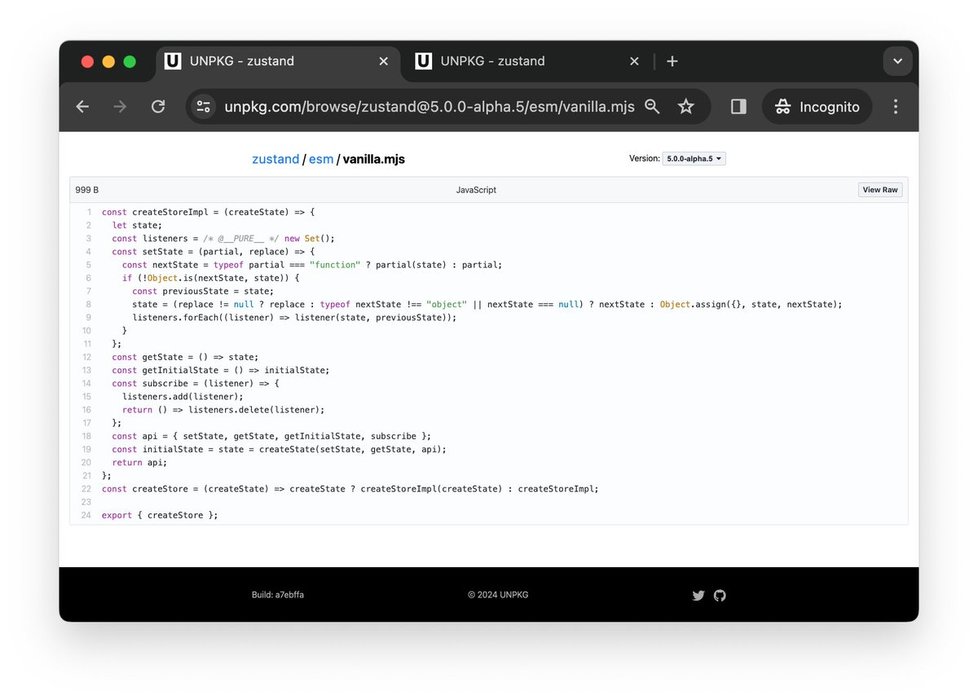Viewport: 978px width, 700px height.
Task: Click the U favicon on the second tab
Action: [424, 61]
